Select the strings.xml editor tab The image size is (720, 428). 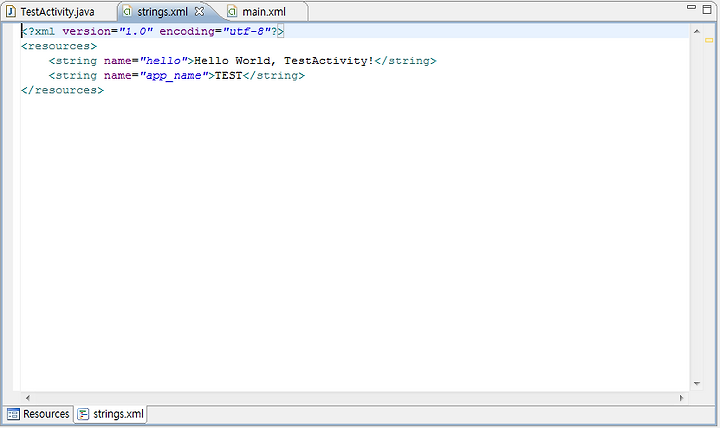coord(162,11)
